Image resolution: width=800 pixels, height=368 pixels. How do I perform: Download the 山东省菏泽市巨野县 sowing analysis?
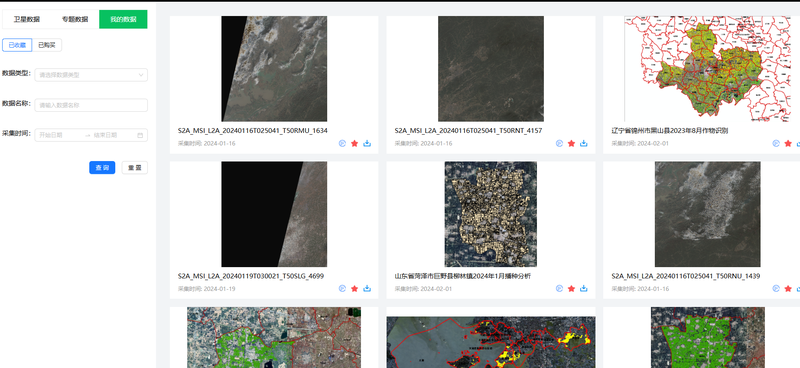click(584, 288)
